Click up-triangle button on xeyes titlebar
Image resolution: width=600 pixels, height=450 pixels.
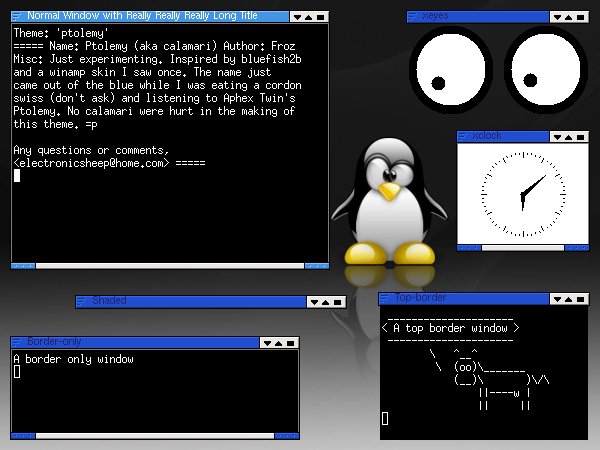[x=569, y=17]
